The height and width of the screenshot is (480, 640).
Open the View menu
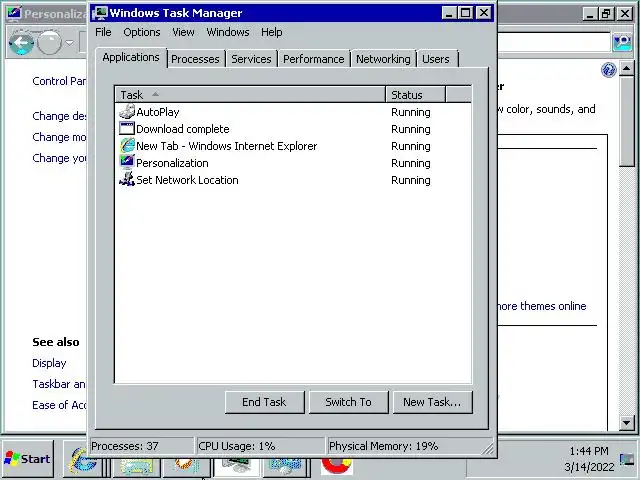(183, 32)
